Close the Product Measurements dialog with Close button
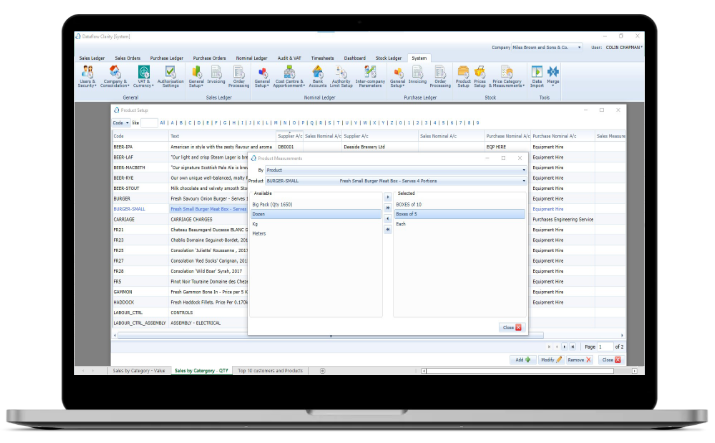715x443 pixels. tap(512, 328)
